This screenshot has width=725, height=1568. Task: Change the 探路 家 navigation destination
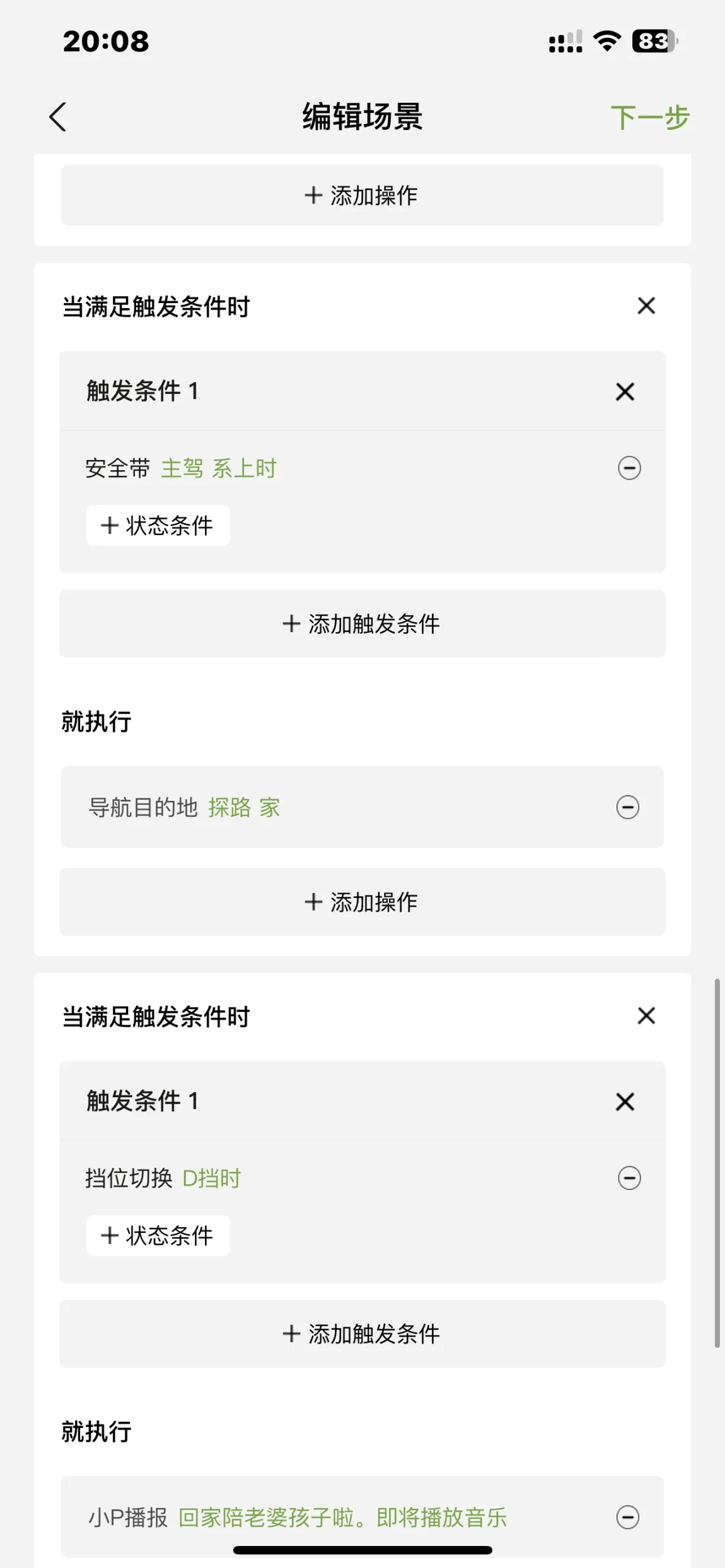(244, 807)
